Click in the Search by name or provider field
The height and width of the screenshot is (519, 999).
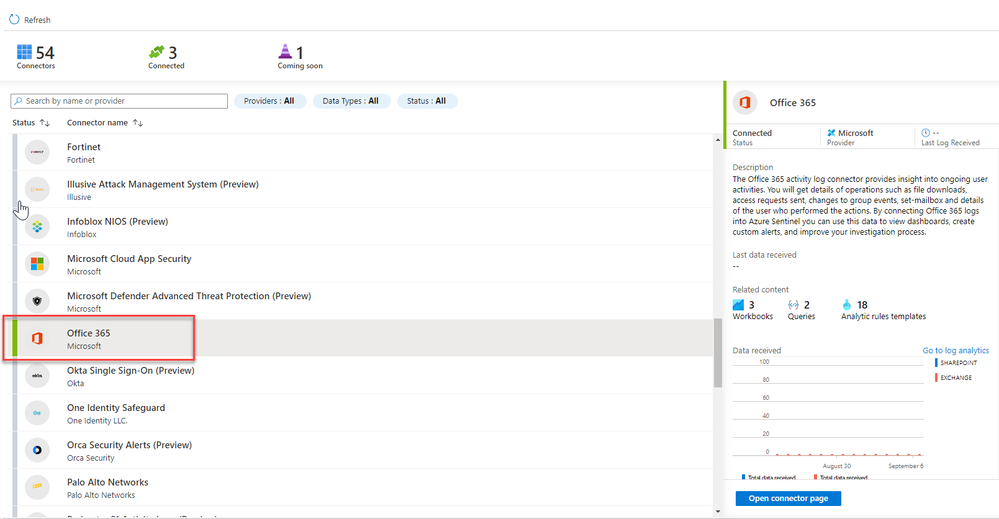pyautogui.click(x=119, y=101)
